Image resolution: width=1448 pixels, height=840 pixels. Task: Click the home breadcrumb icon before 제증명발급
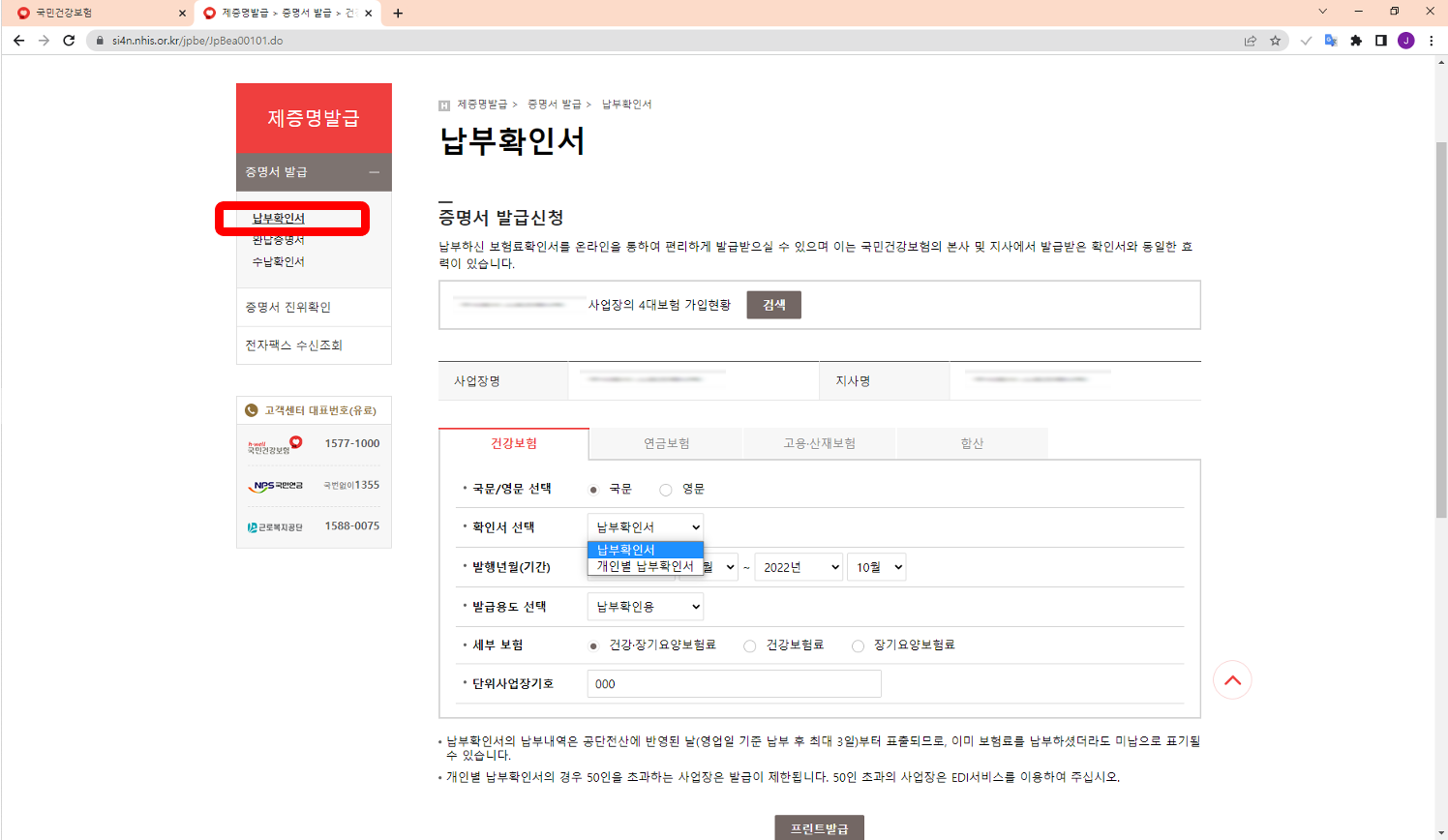pos(443,104)
